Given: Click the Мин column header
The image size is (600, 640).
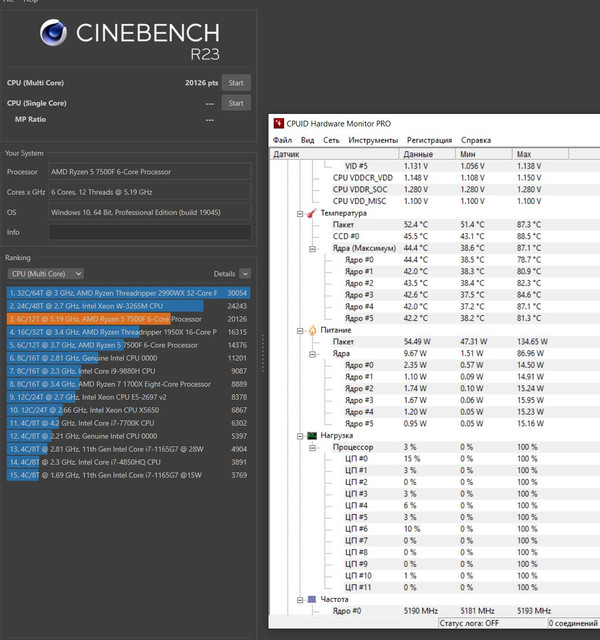Looking at the screenshot, I should 484,154.
